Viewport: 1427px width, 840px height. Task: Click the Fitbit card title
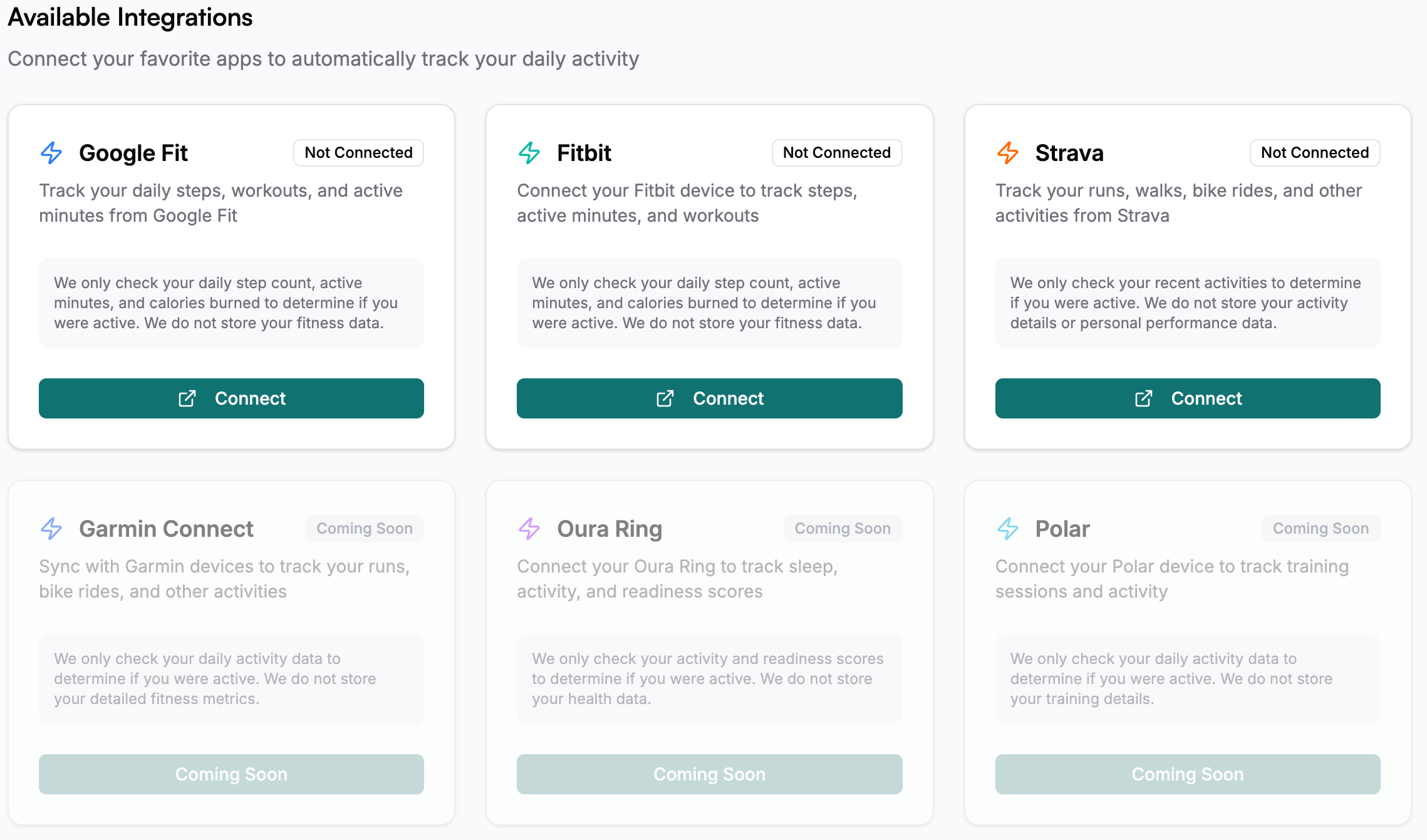[x=584, y=153]
